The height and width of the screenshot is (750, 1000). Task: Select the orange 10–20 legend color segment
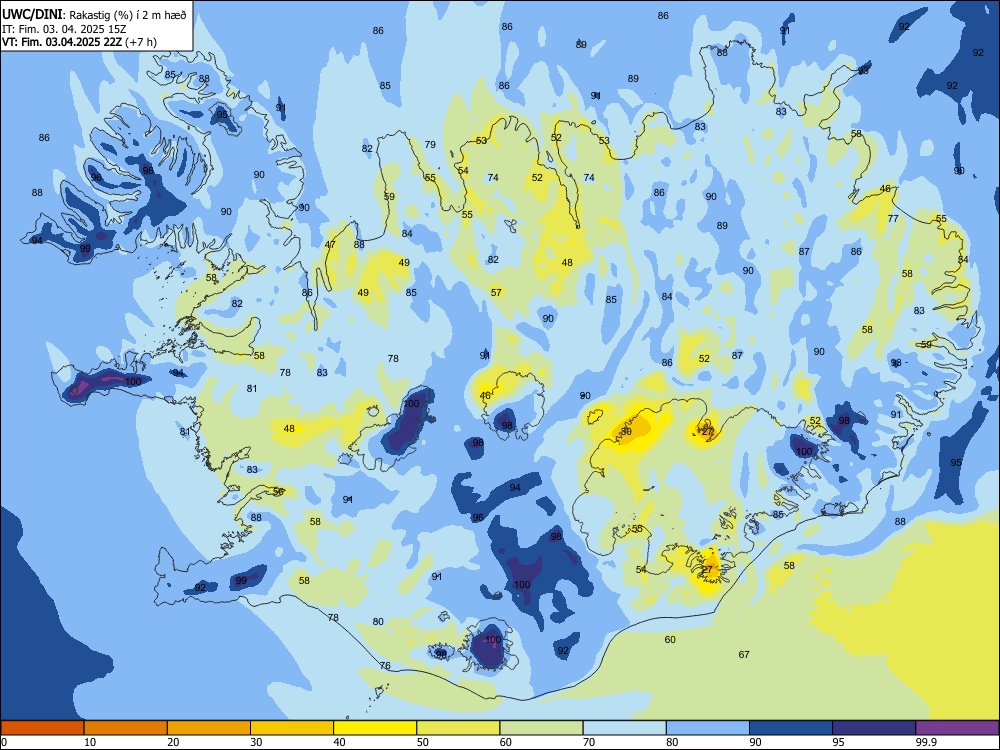click(x=126, y=728)
